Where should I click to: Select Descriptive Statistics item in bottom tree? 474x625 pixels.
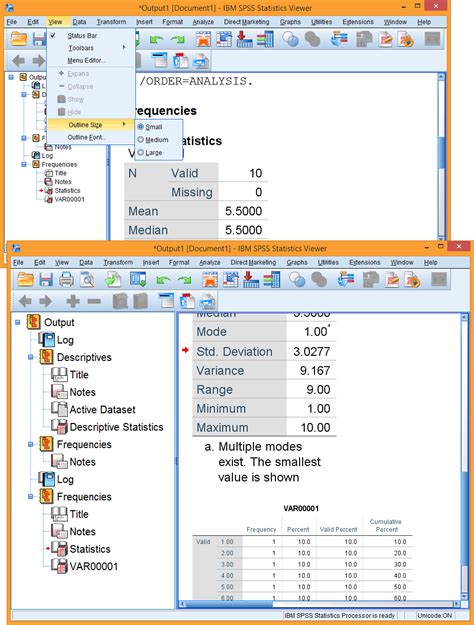click(116, 427)
